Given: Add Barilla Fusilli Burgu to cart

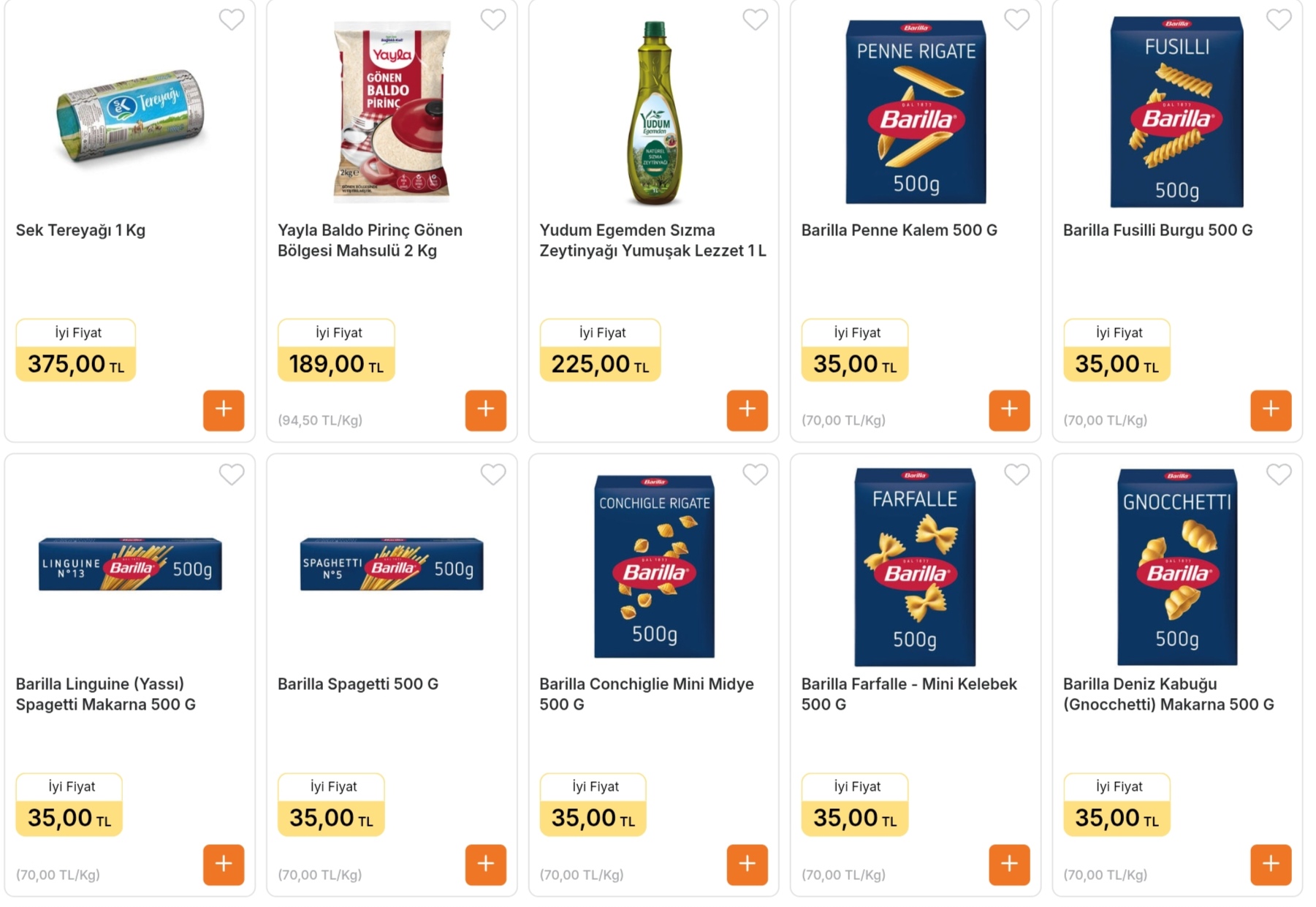Looking at the screenshot, I should click(1271, 410).
